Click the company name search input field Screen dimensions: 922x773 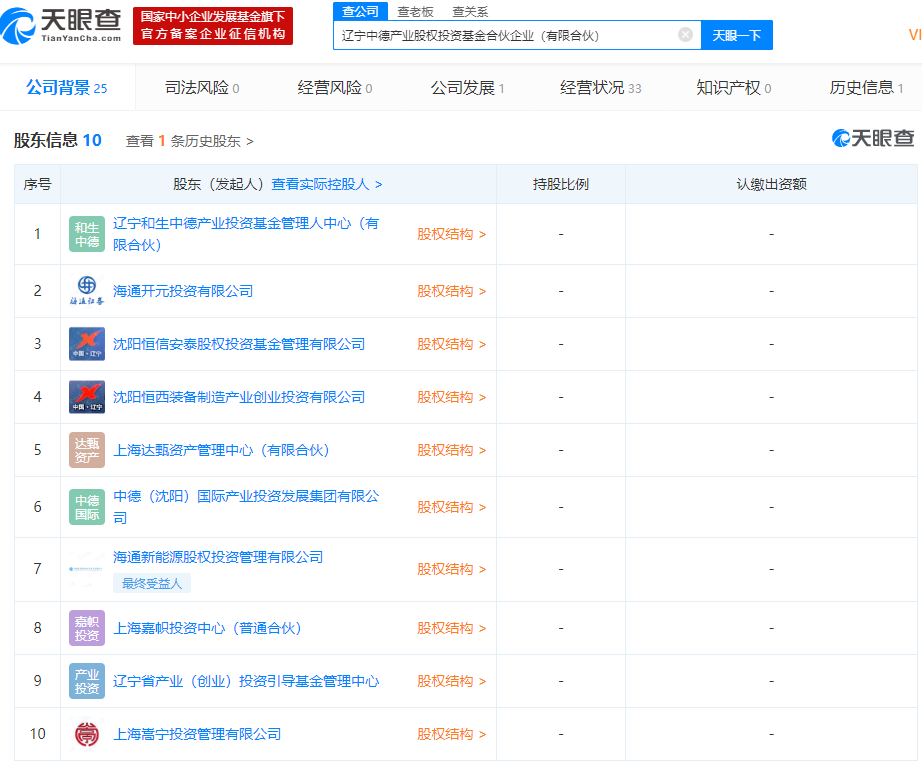[505, 35]
